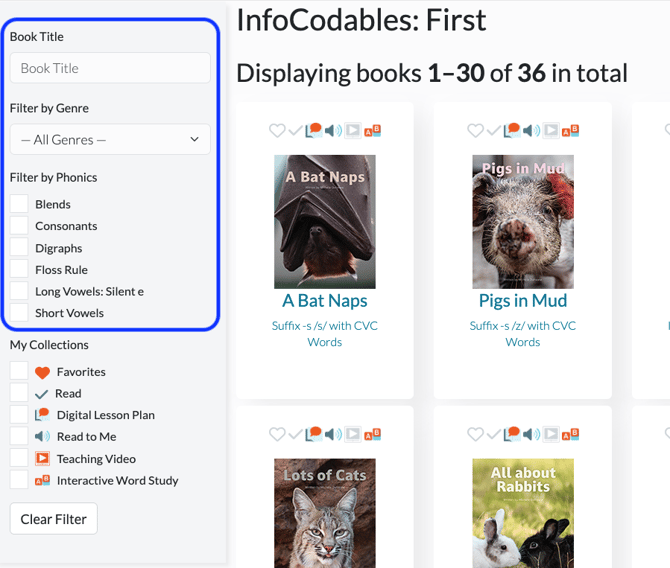Open Pigs in Mud interactive word study icon
Image resolution: width=670 pixels, height=568 pixels.
(x=570, y=130)
